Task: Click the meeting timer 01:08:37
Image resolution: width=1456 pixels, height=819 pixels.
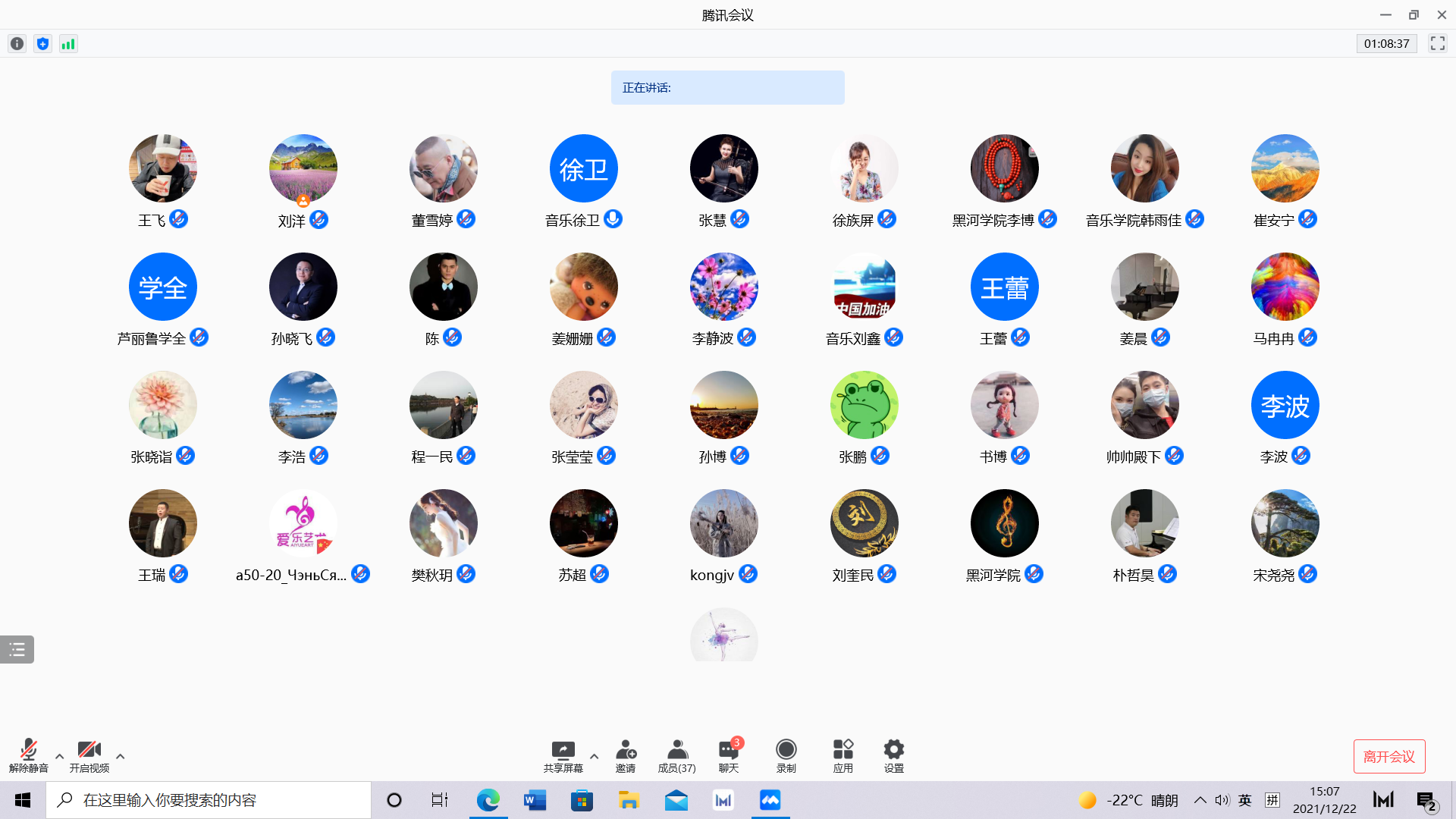Action: (x=1386, y=43)
